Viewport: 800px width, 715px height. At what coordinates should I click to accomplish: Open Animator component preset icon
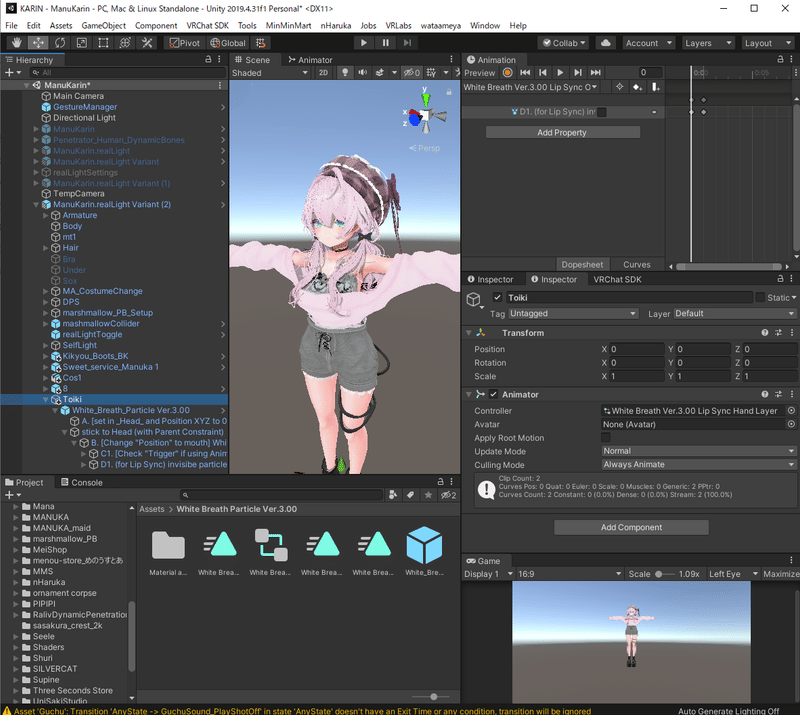pos(778,394)
